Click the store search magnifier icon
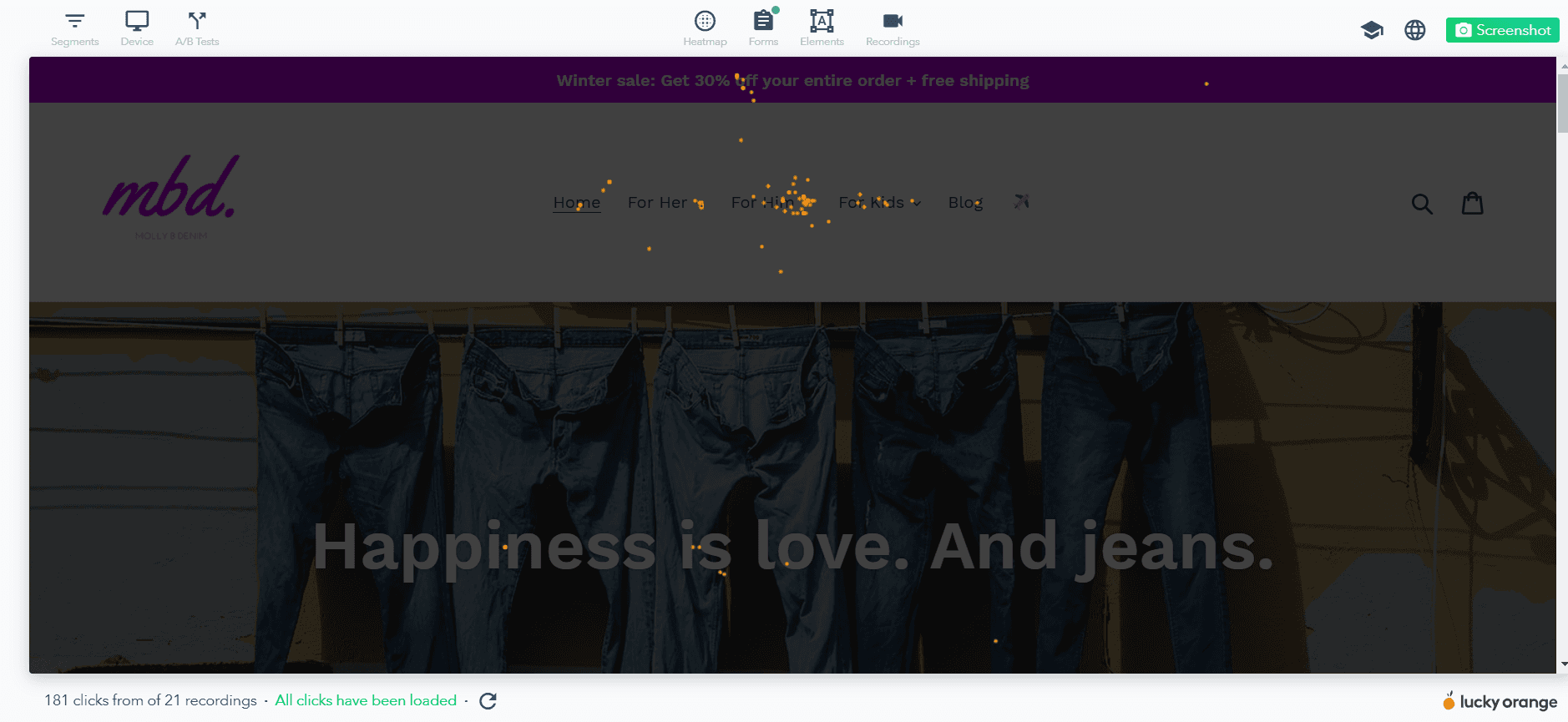1568x722 pixels. [1422, 204]
